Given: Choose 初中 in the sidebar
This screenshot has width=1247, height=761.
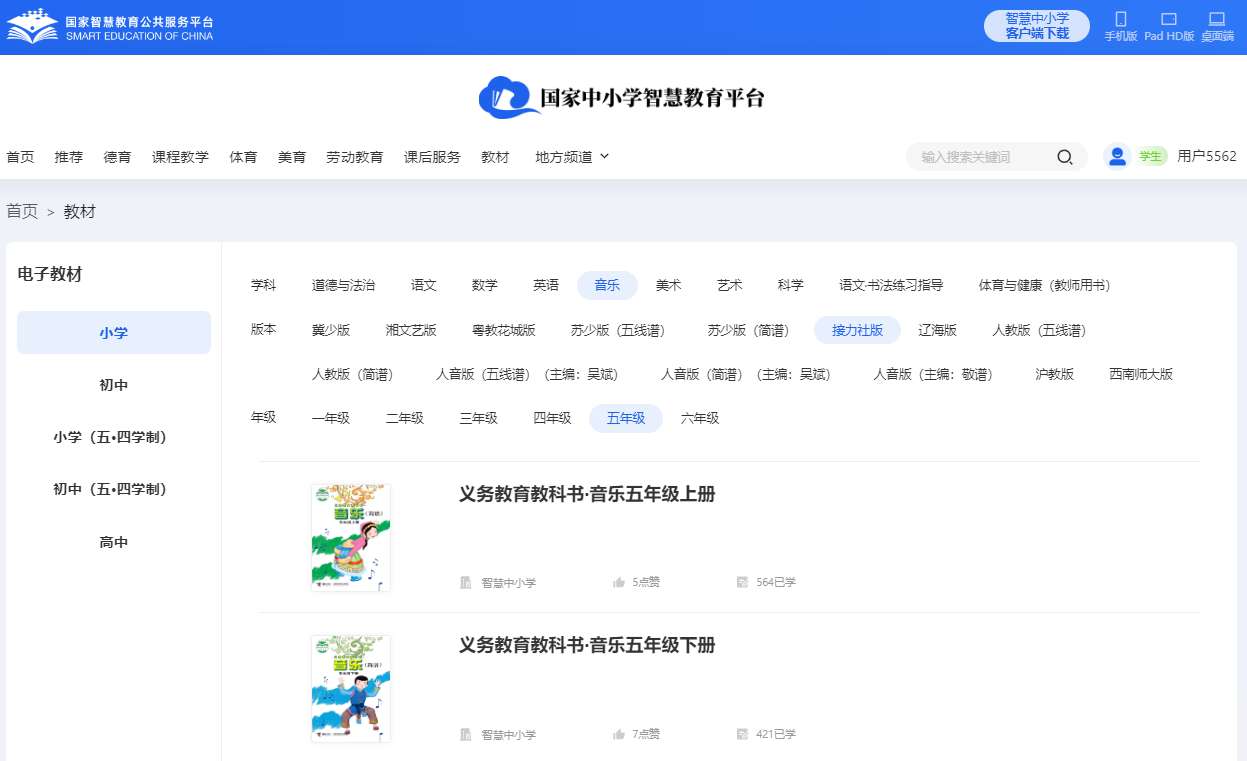Looking at the screenshot, I should tap(114, 385).
